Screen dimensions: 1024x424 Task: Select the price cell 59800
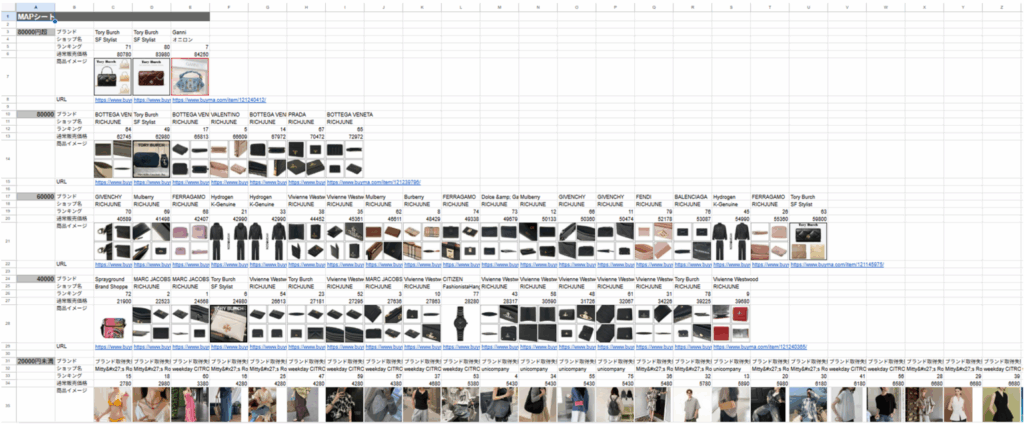point(808,219)
